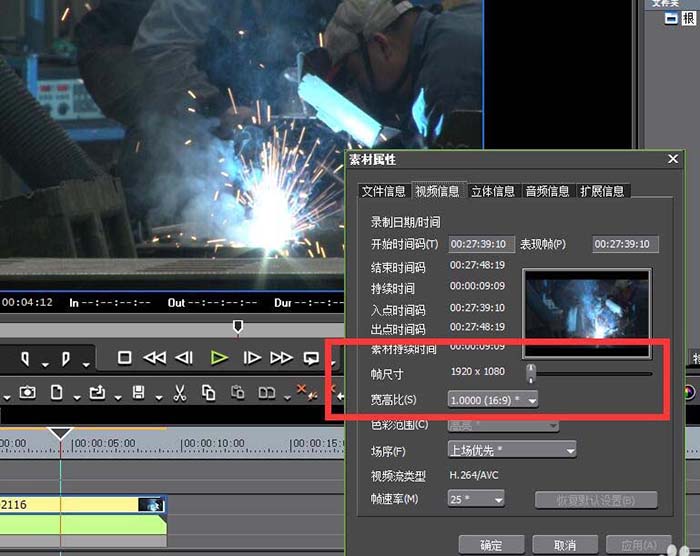Click the Set In point icon

(24, 357)
